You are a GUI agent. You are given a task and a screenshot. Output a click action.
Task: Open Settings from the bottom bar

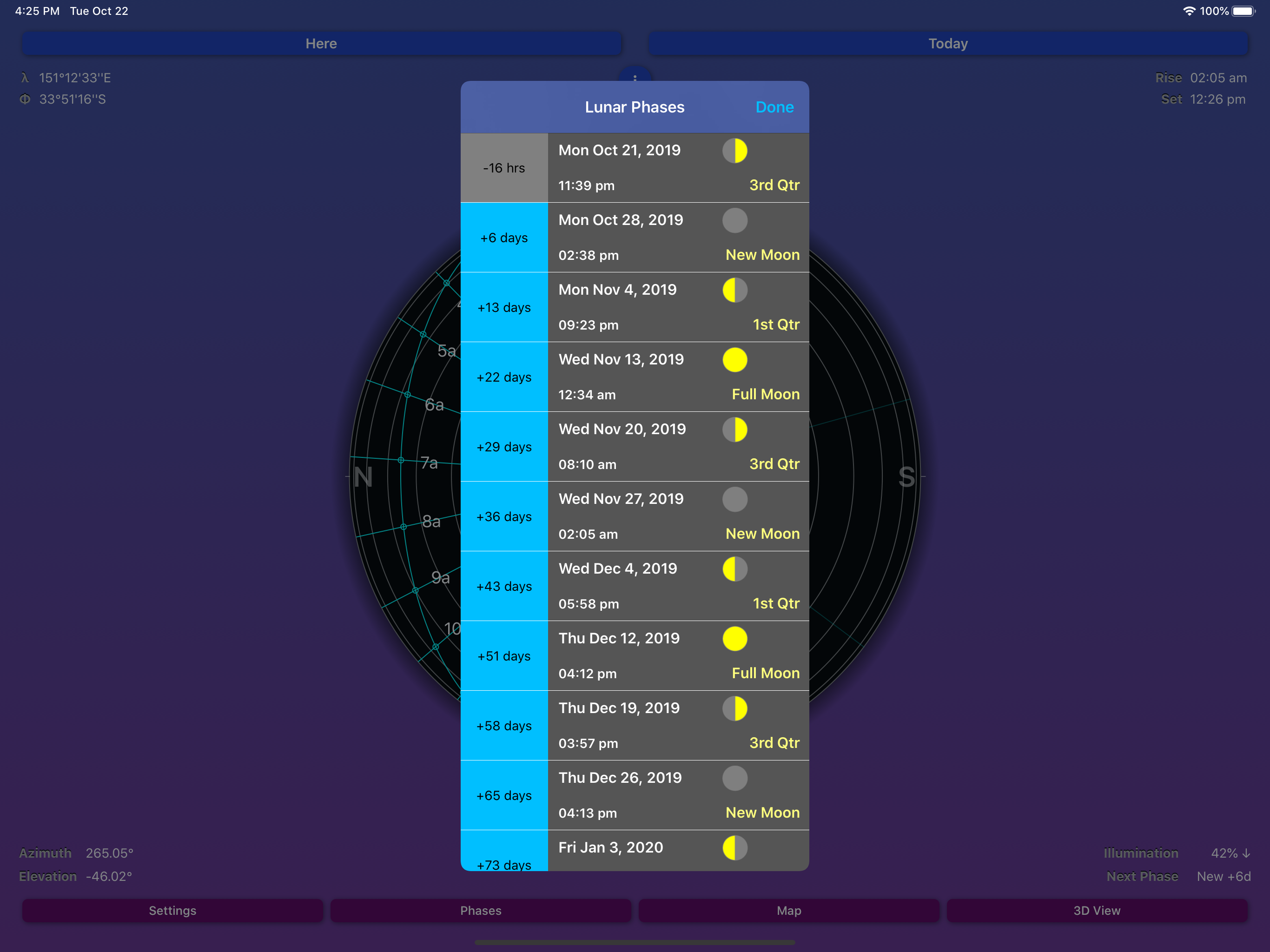172,911
